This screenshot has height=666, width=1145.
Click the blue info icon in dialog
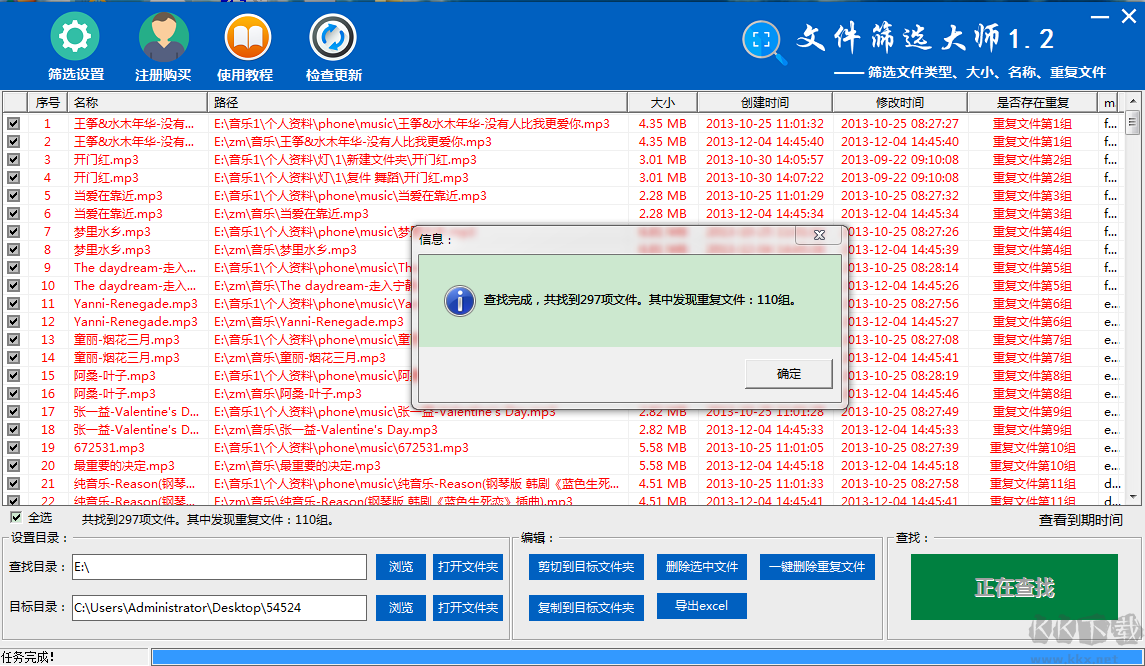pyautogui.click(x=459, y=300)
